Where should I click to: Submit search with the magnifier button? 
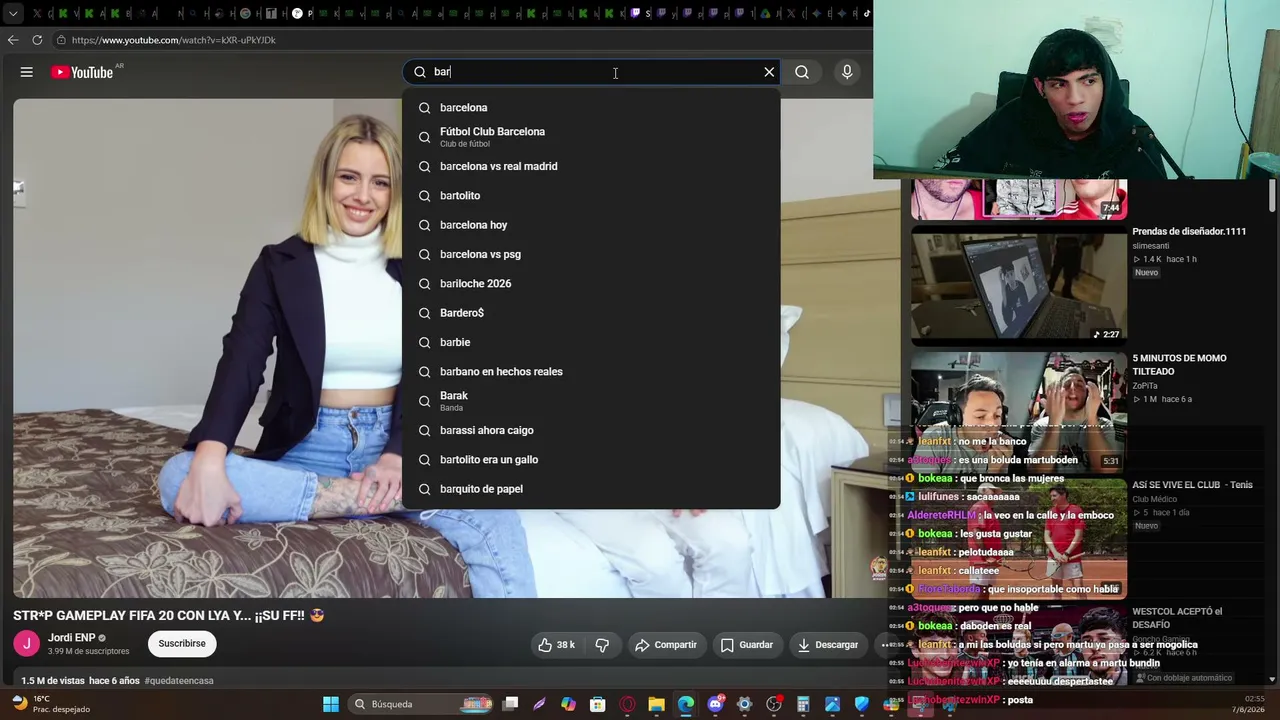click(802, 72)
